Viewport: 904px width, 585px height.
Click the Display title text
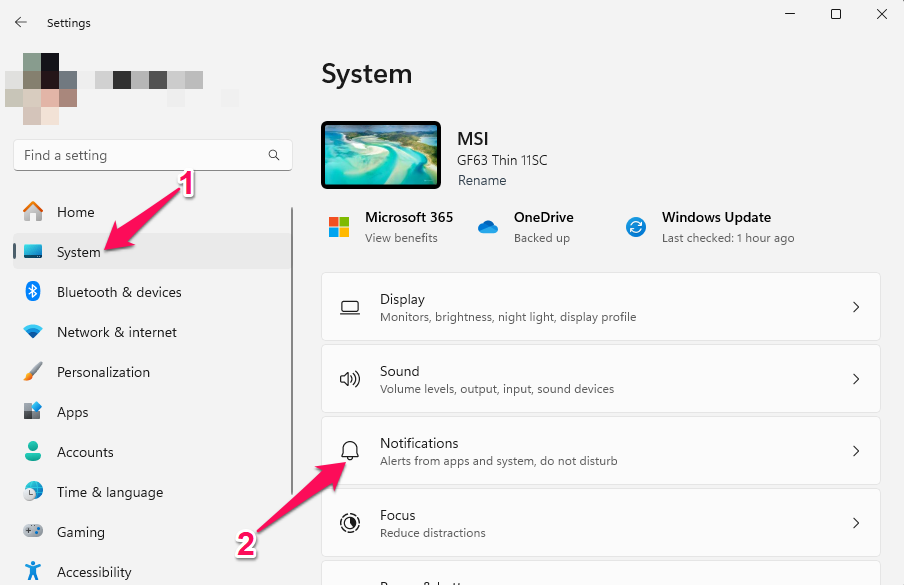402,299
